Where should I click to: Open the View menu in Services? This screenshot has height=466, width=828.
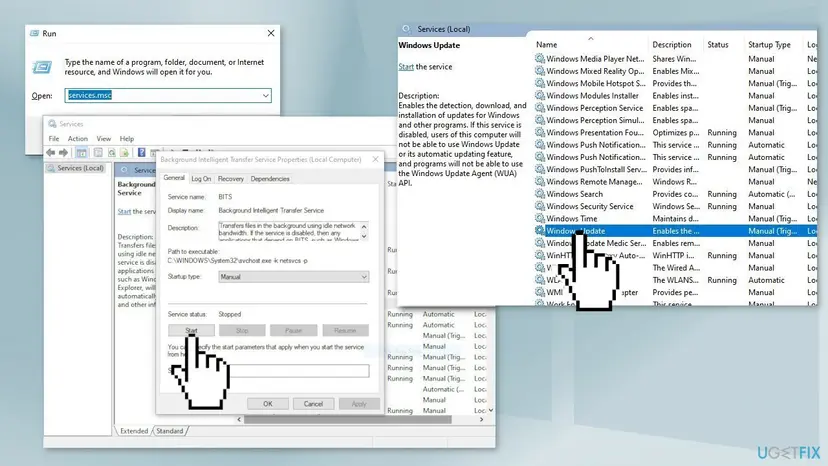tap(104, 138)
